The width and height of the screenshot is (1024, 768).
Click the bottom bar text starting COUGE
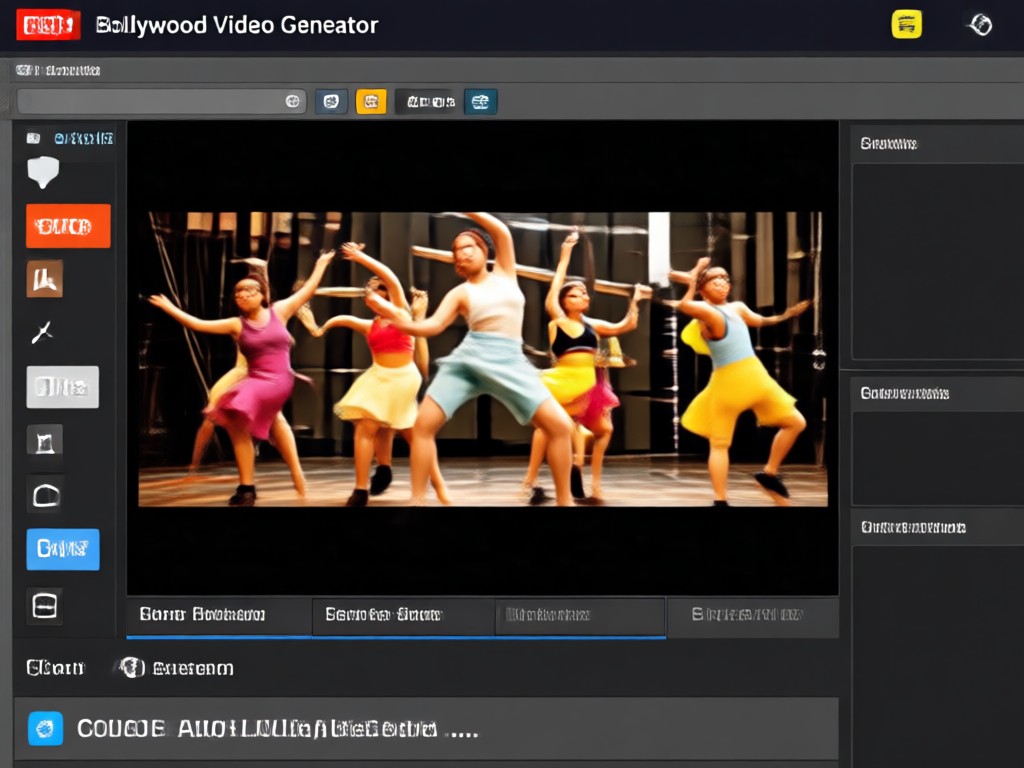tap(277, 729)
